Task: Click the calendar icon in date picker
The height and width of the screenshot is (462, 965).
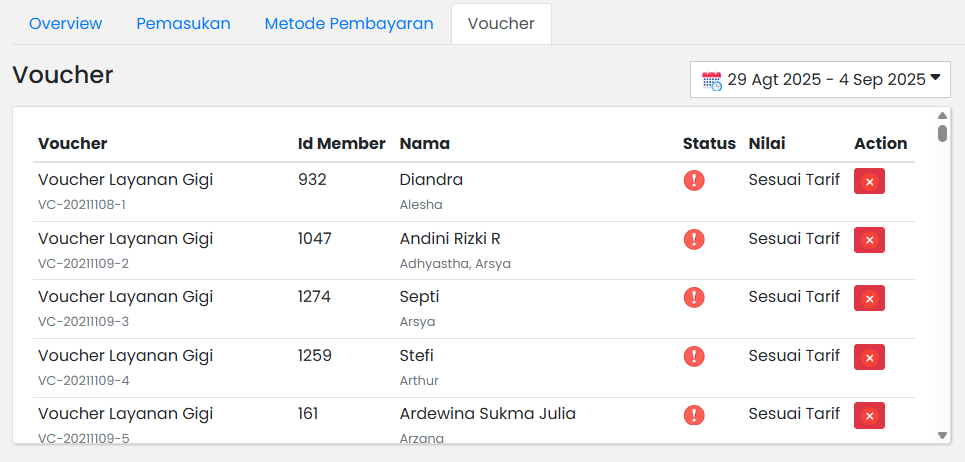Action: pyautogui.click(x=712, y=81)
